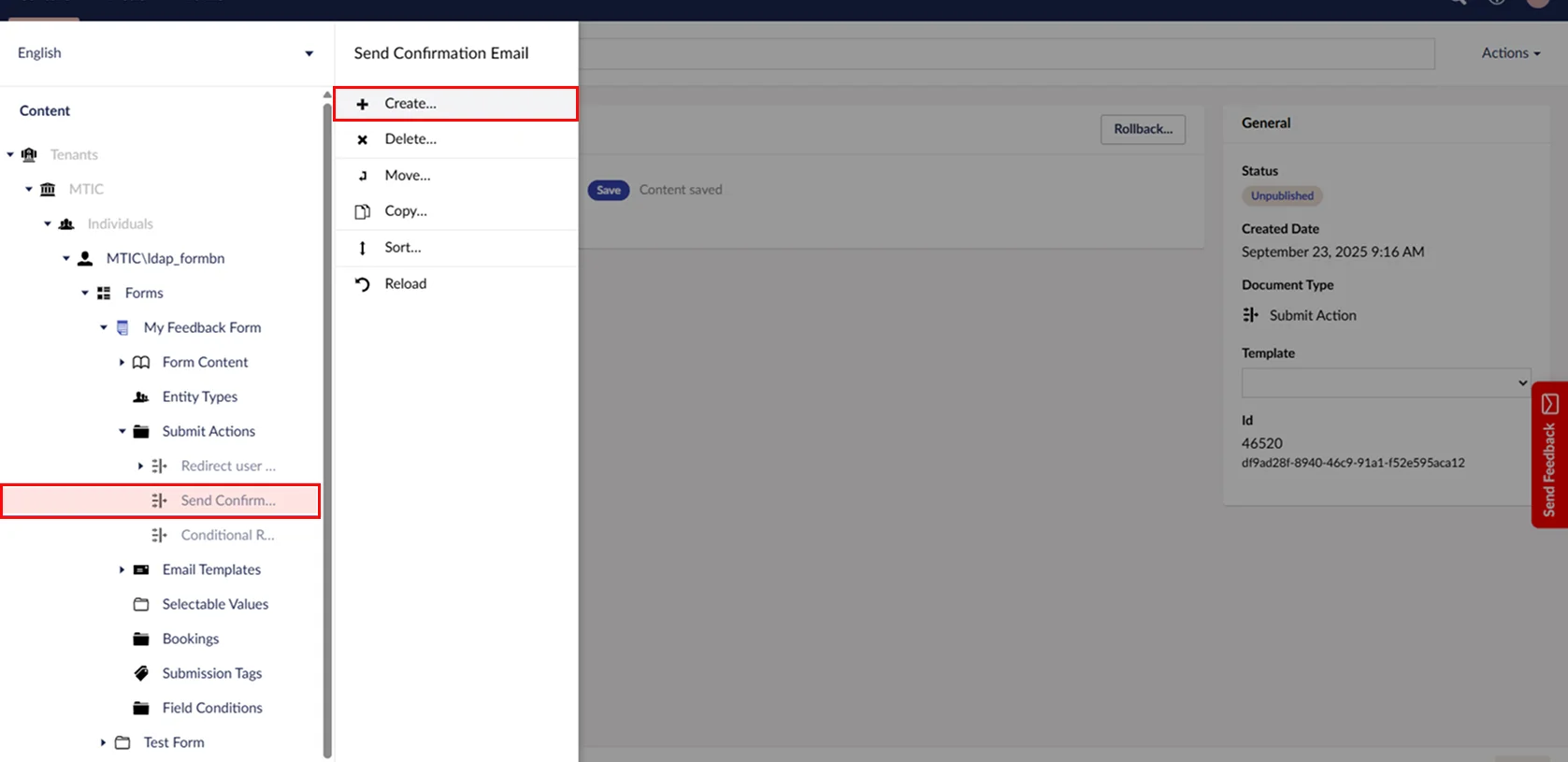Click the Submit Action document type icon

coord(1250,315)
